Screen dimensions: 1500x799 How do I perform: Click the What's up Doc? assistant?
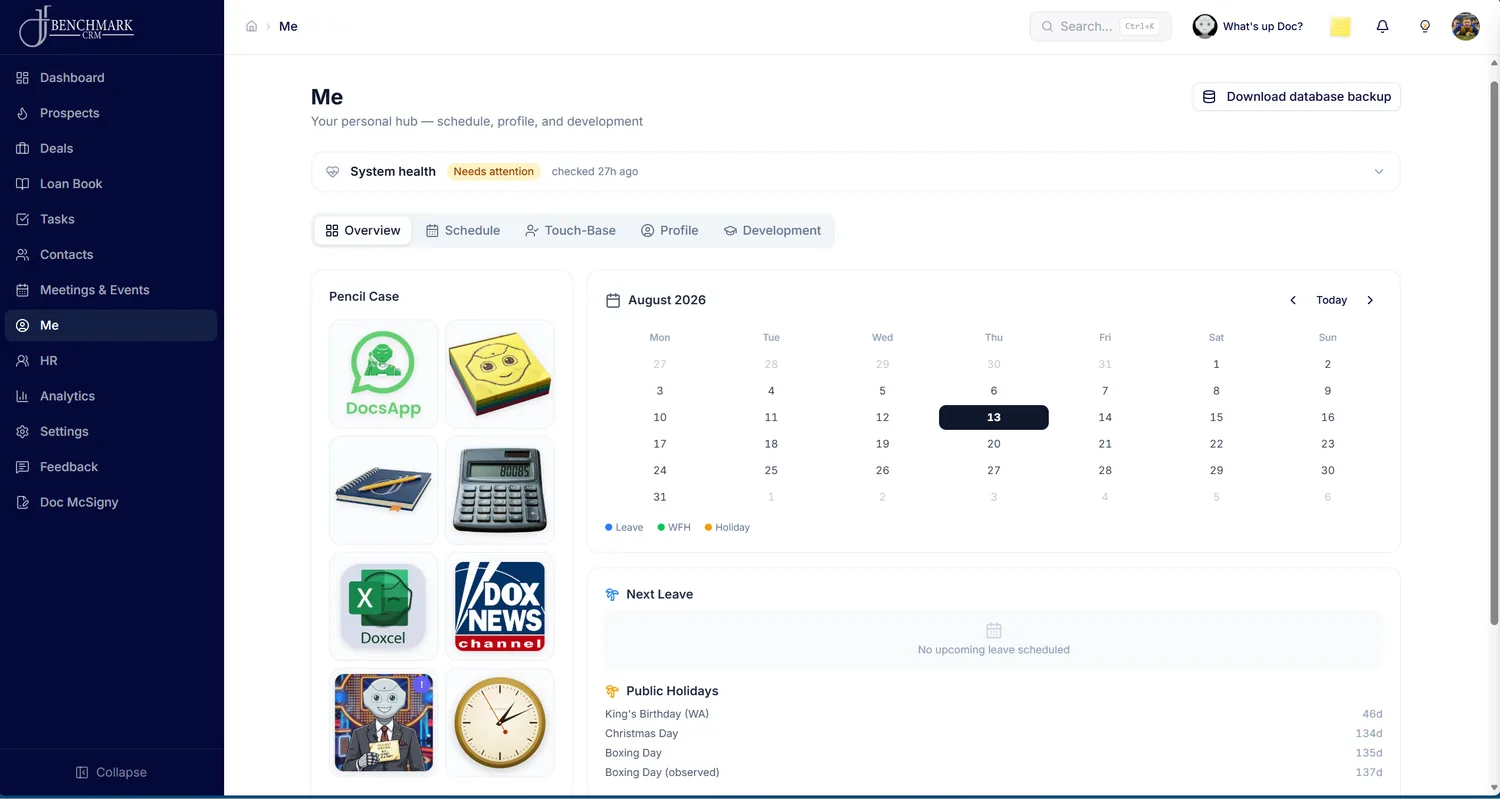coord(1248,27)
